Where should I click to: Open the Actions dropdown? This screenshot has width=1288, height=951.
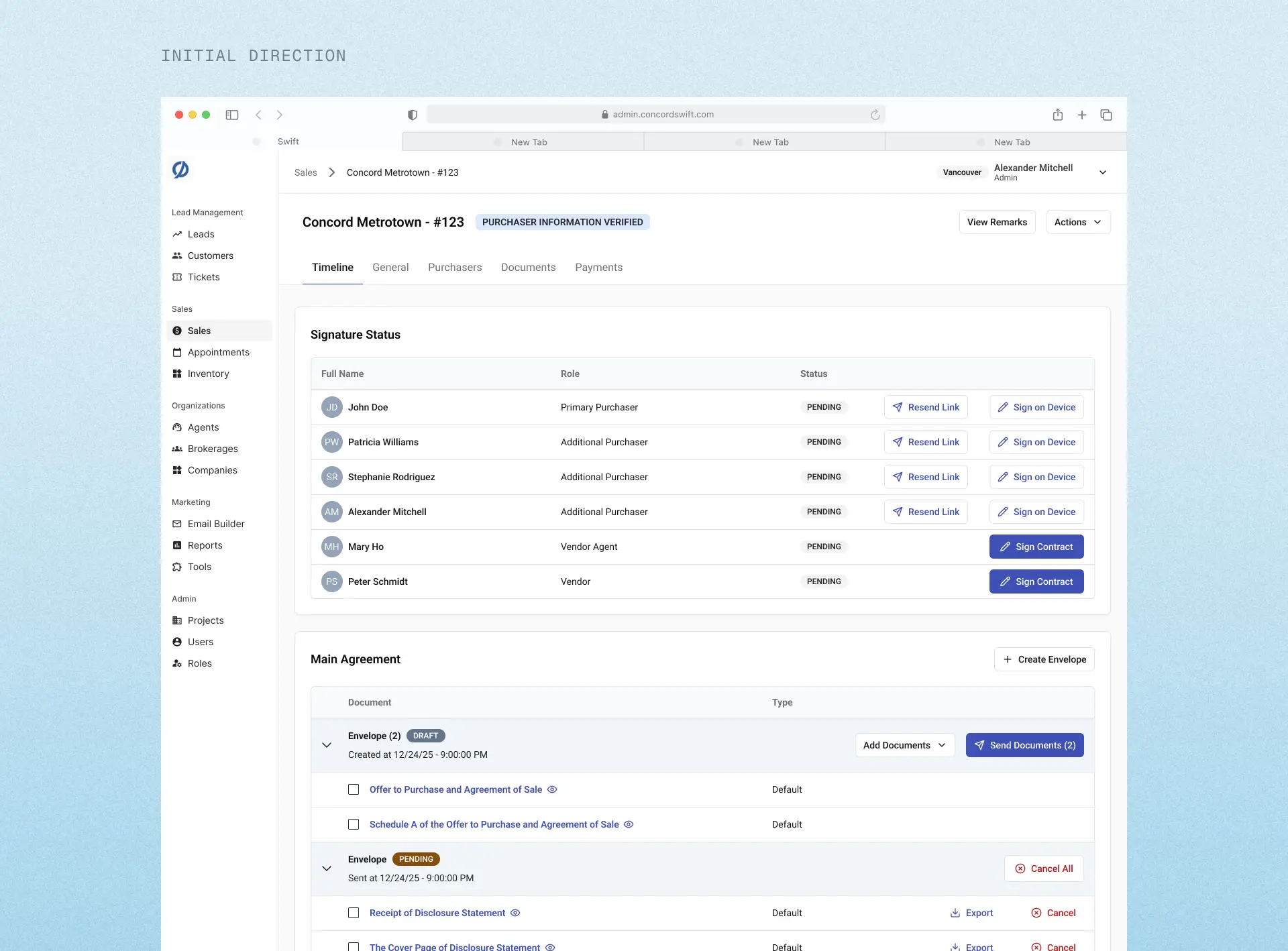coord(1077,222)
